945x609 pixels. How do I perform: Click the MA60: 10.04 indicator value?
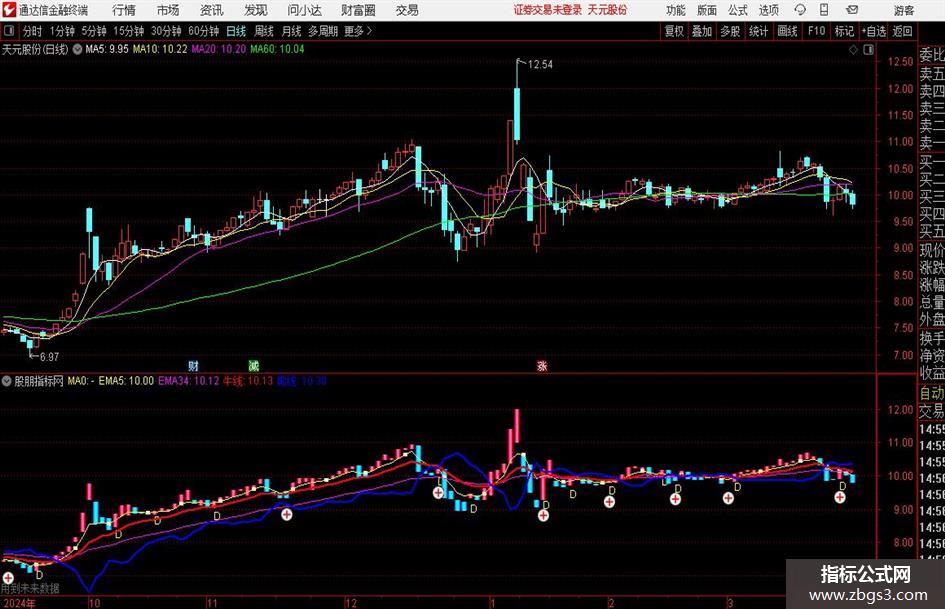(x=277, y=49)
